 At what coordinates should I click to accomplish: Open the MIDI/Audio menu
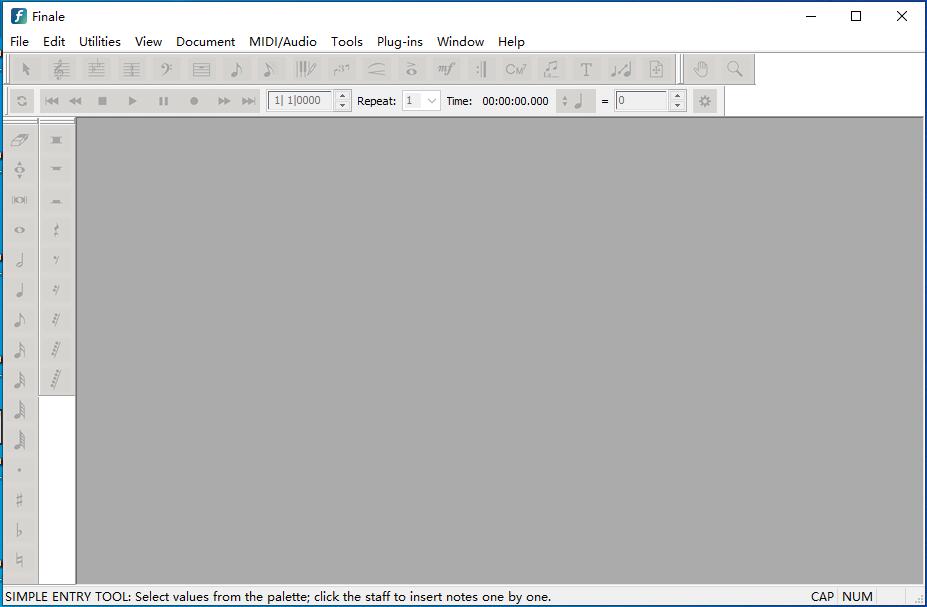(283, 41)
